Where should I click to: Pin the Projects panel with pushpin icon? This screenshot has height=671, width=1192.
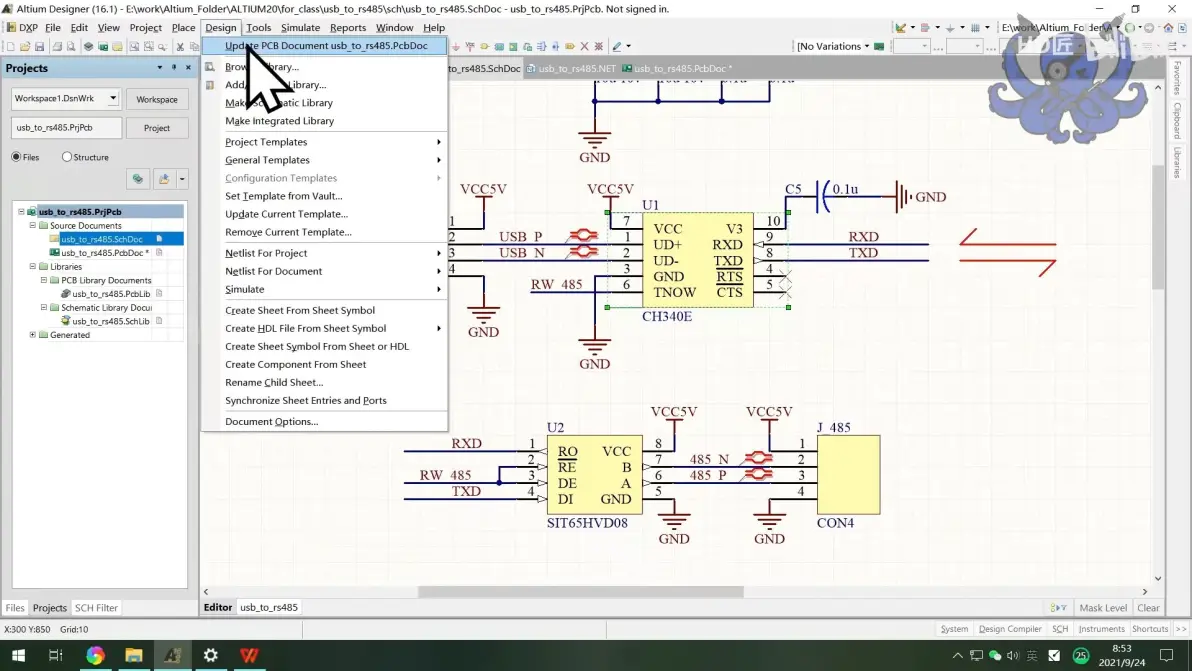click(x=174, y=68)
